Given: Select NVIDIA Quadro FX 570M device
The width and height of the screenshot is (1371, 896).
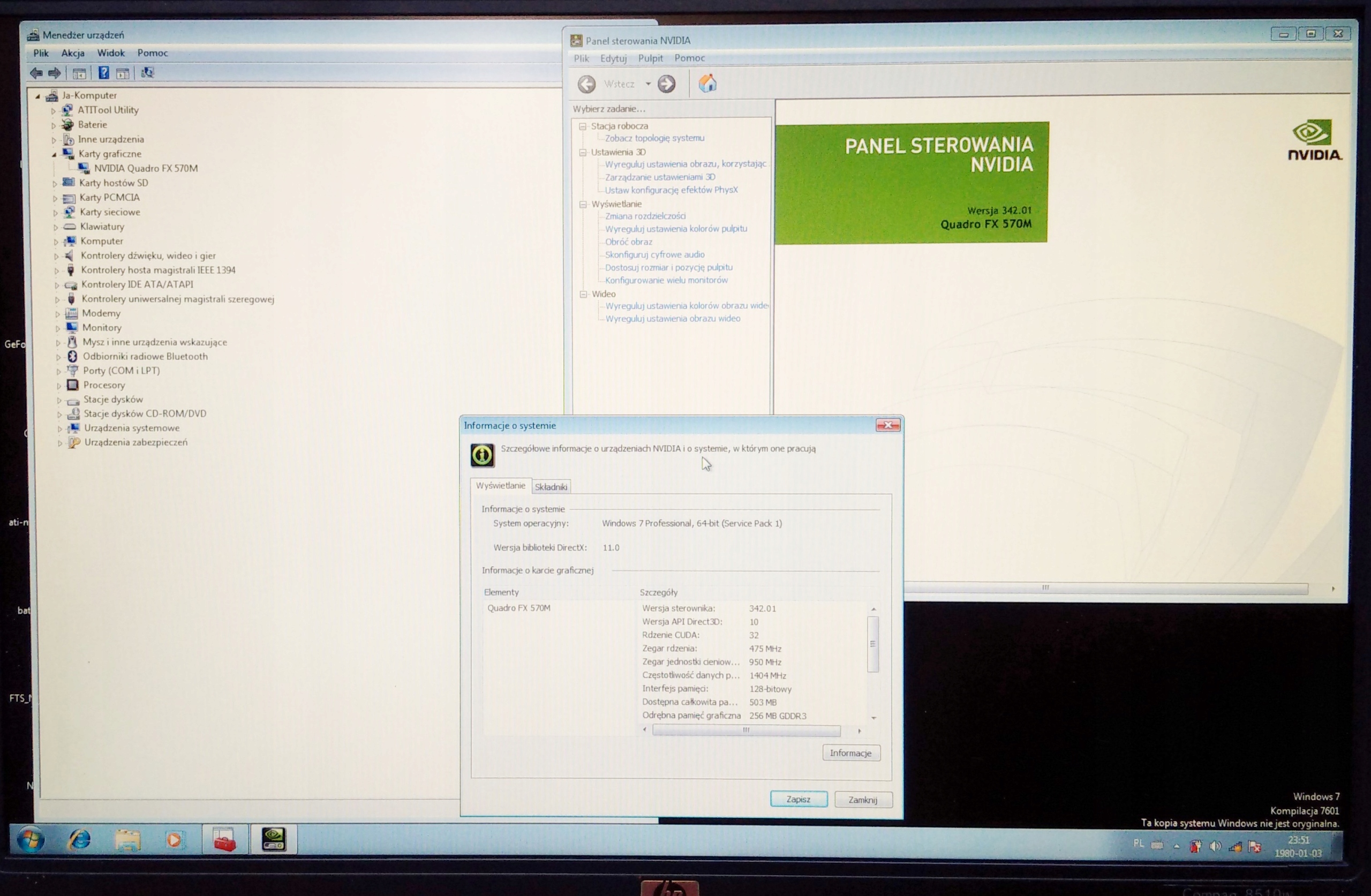Looking at the screenshot, I should coord(146,168).
